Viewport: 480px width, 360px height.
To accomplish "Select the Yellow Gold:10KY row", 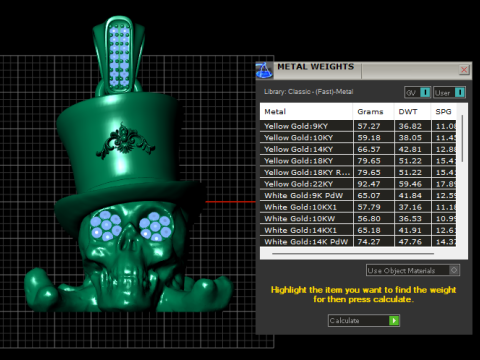I will click(x=358, y=138).
